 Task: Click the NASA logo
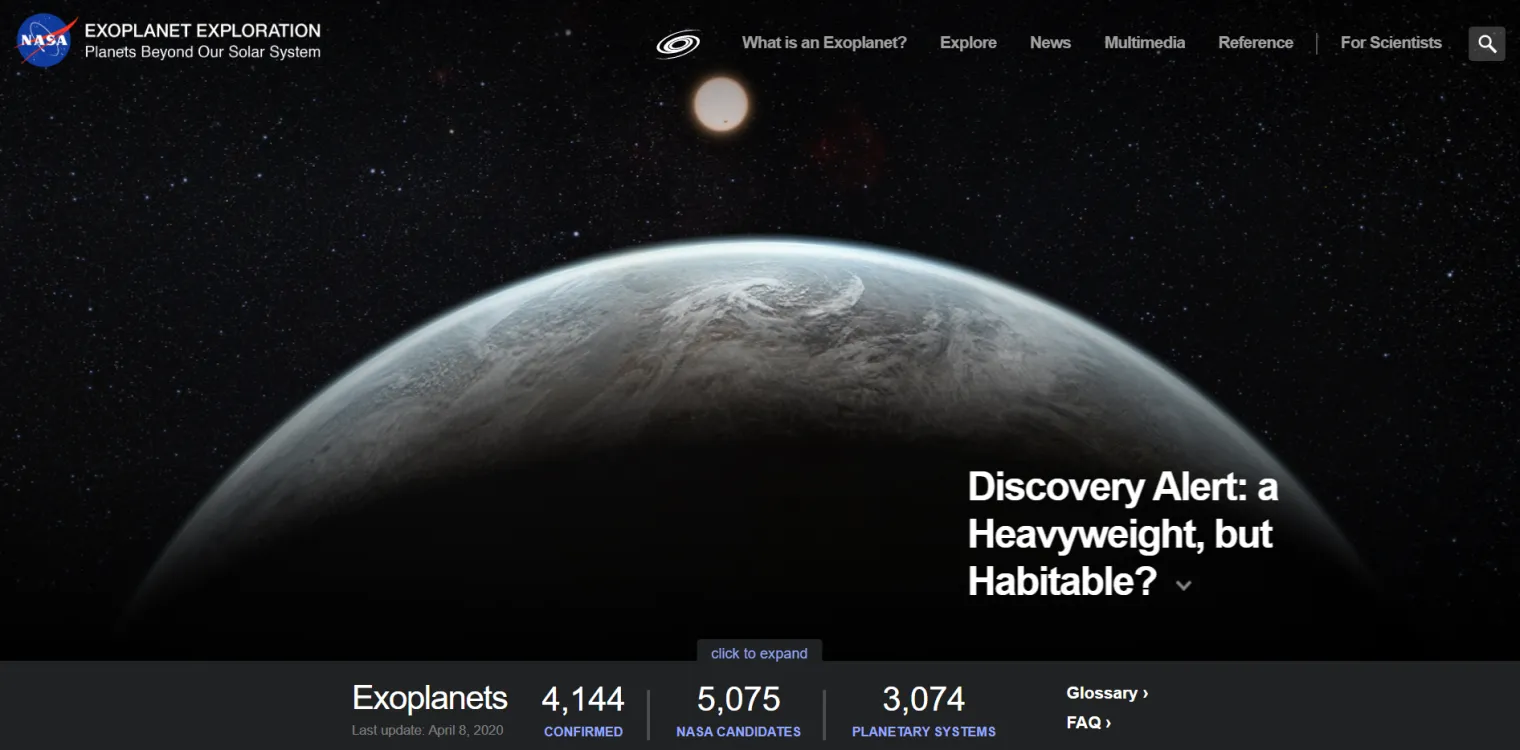pyautogui.click(x=46, y=40)
